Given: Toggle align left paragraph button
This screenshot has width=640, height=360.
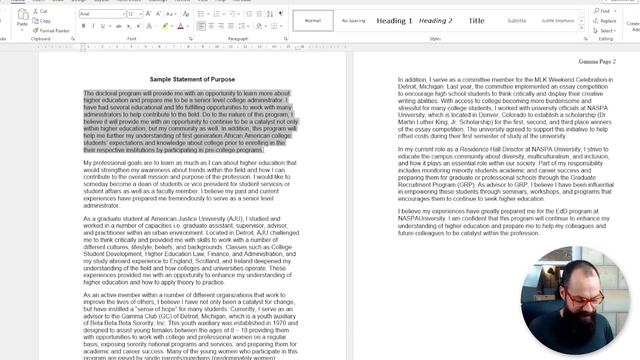Looking at the screenshot, I should tap(201, 27).
